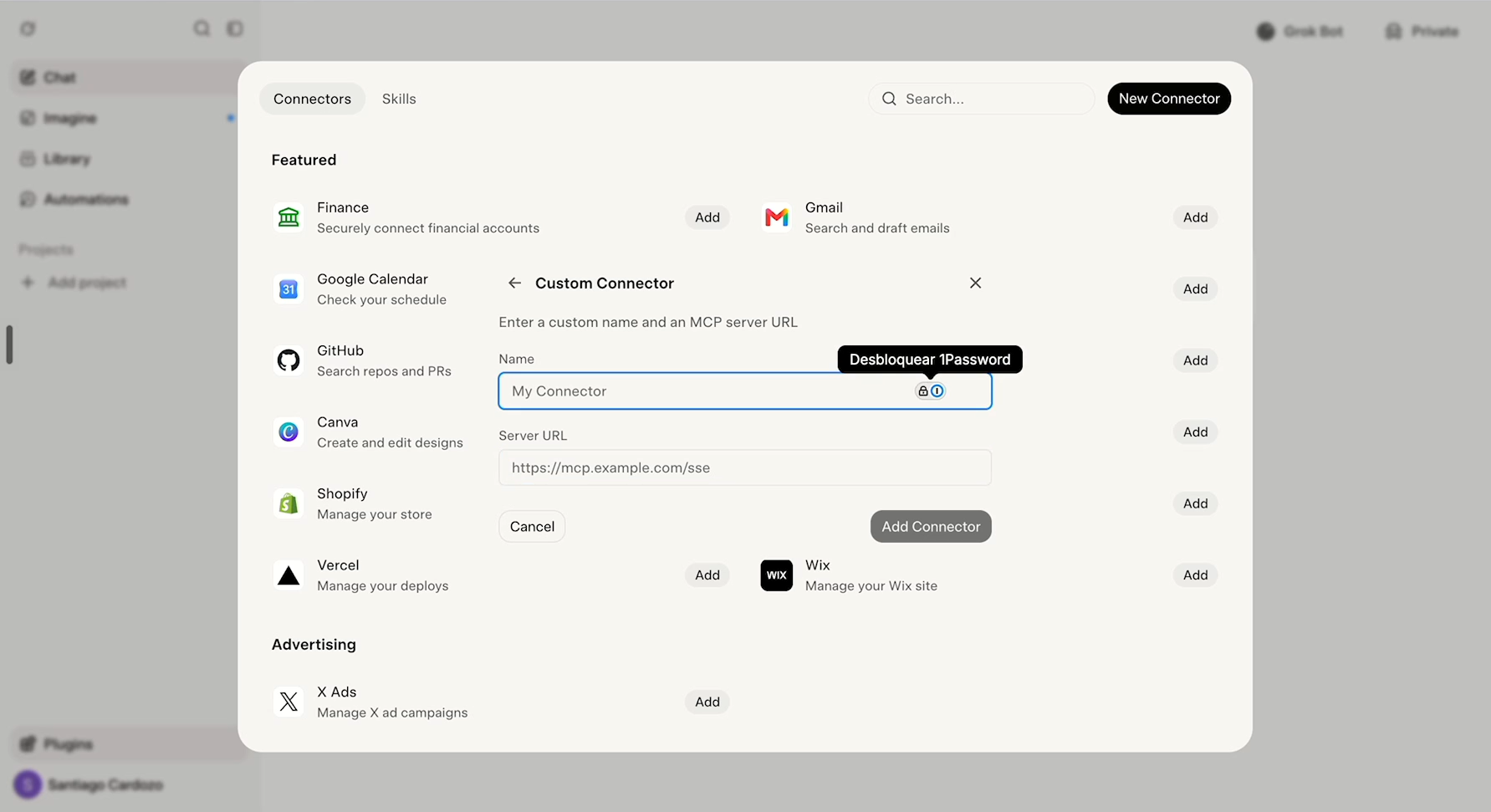Click the Wix logo icon
Viewport: 1491px width, 812px height.
coord(777,575)
